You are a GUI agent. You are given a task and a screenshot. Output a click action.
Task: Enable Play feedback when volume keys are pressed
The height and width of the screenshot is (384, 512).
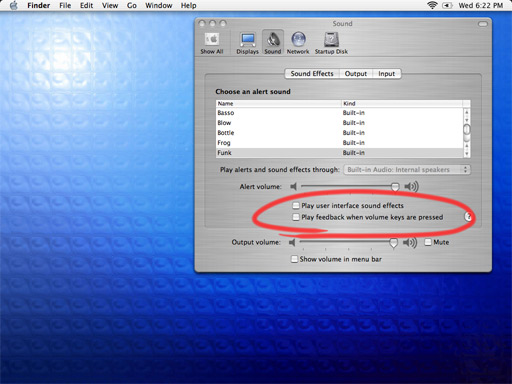pos(296,217)
